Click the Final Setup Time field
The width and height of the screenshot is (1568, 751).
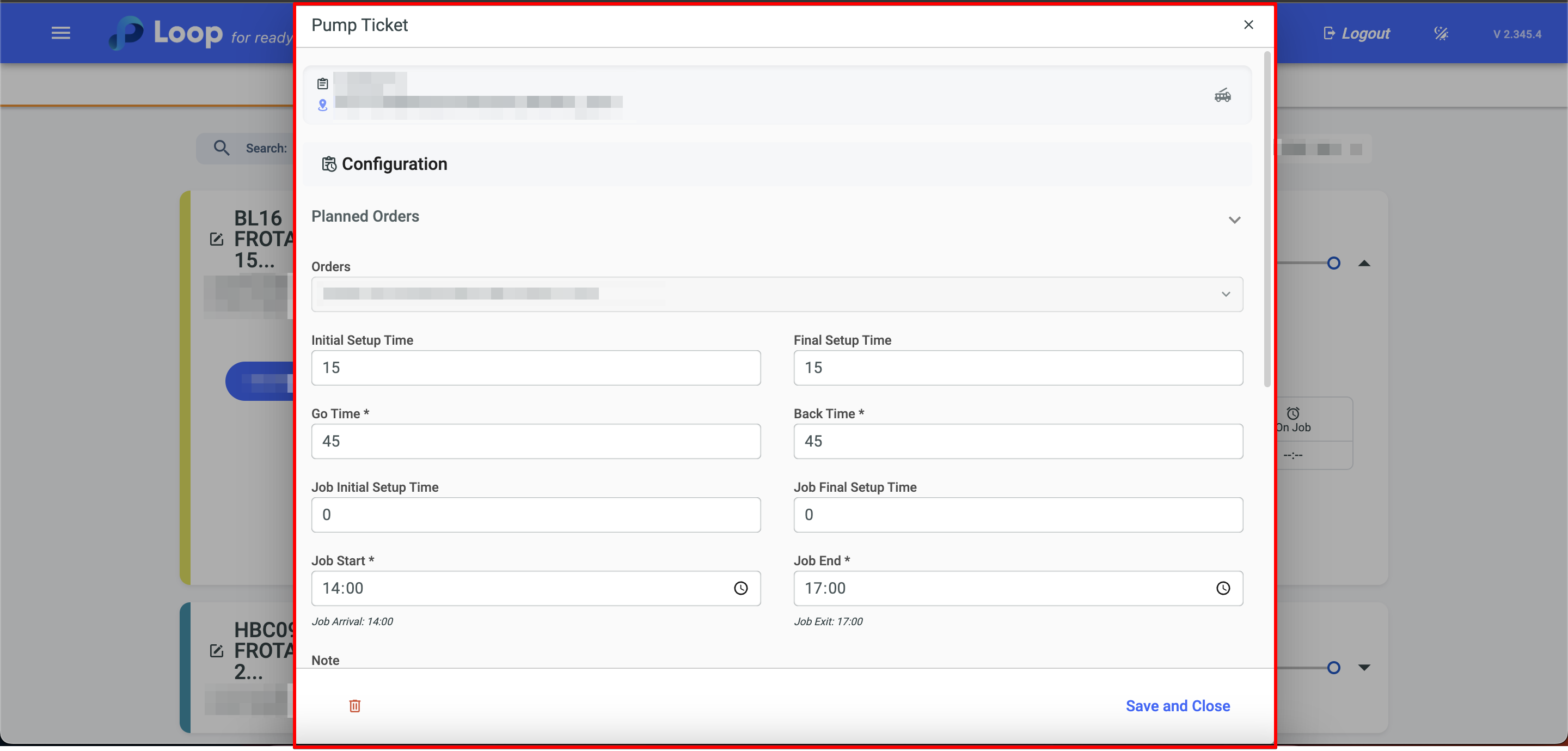coord(1017,367)
